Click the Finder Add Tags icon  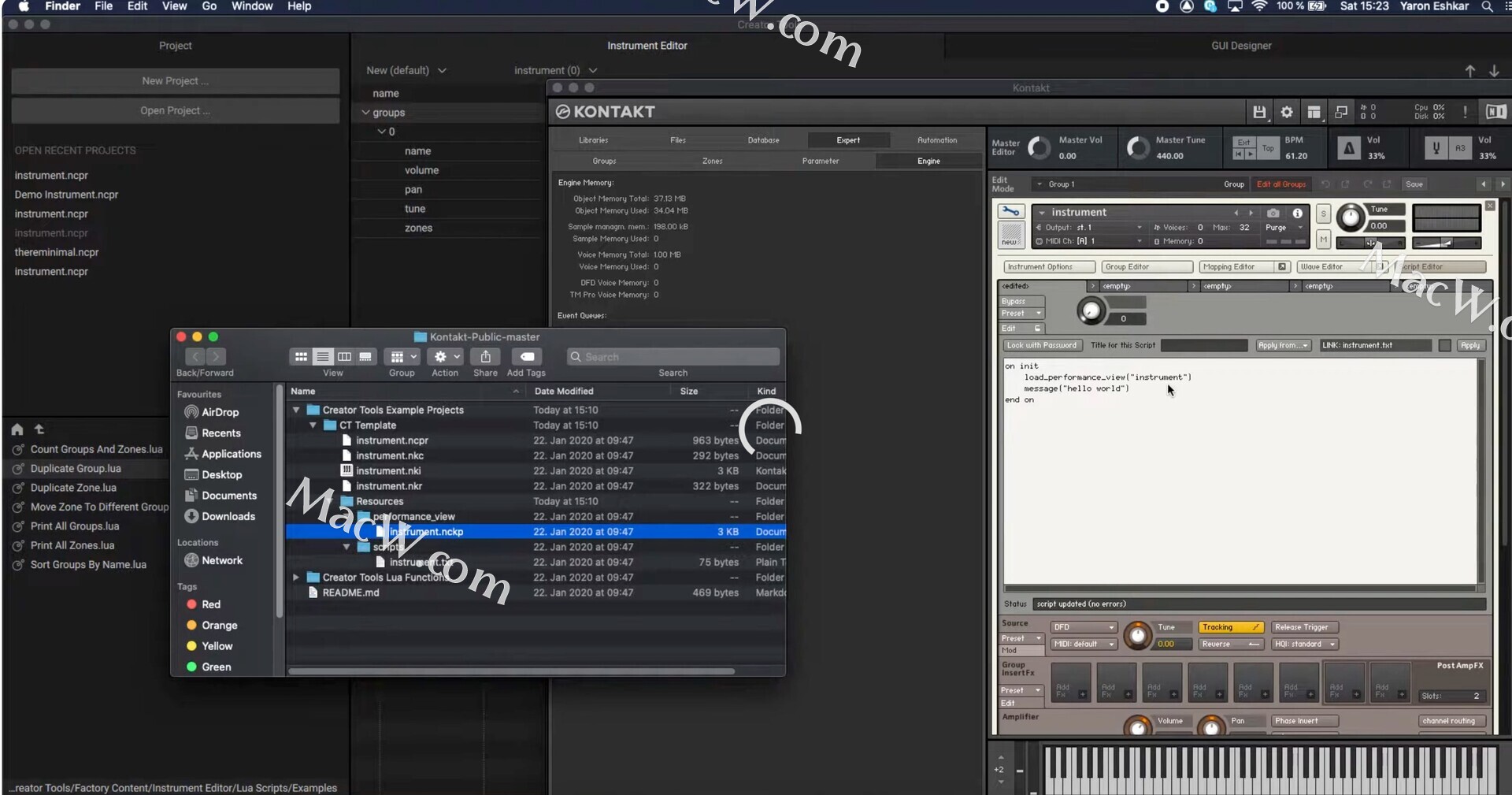tap(527, 357)
